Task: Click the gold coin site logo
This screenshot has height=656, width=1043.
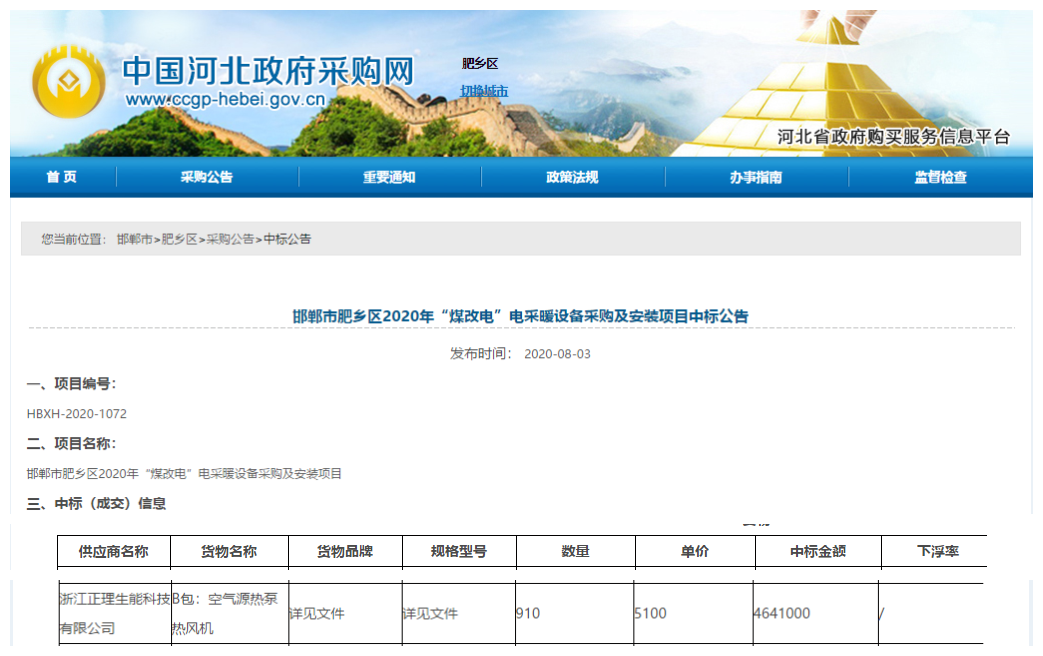Action: click(69, 83)
